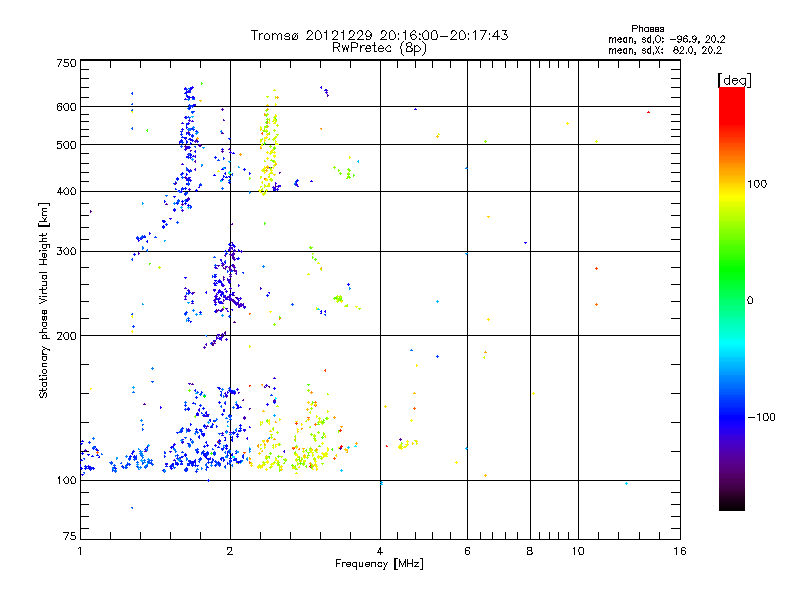The image size is (800, 600).
Task: Click the x-axis tick label '4'
Action: 380,551
